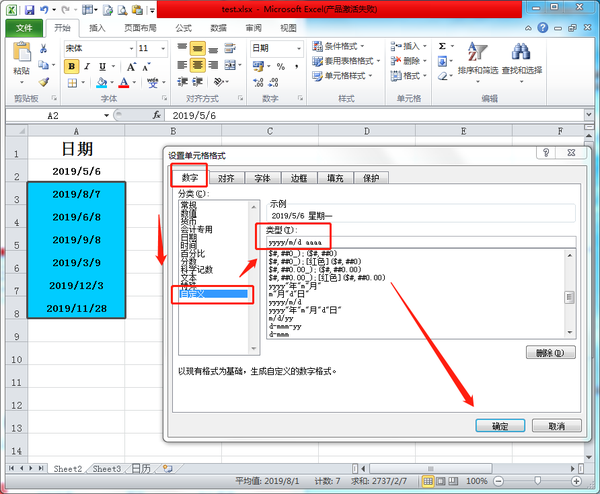The width and height of the screenshot is (600, 494).
Task: Switch to the 视图 ribbon tab
Action: [288, 28]
